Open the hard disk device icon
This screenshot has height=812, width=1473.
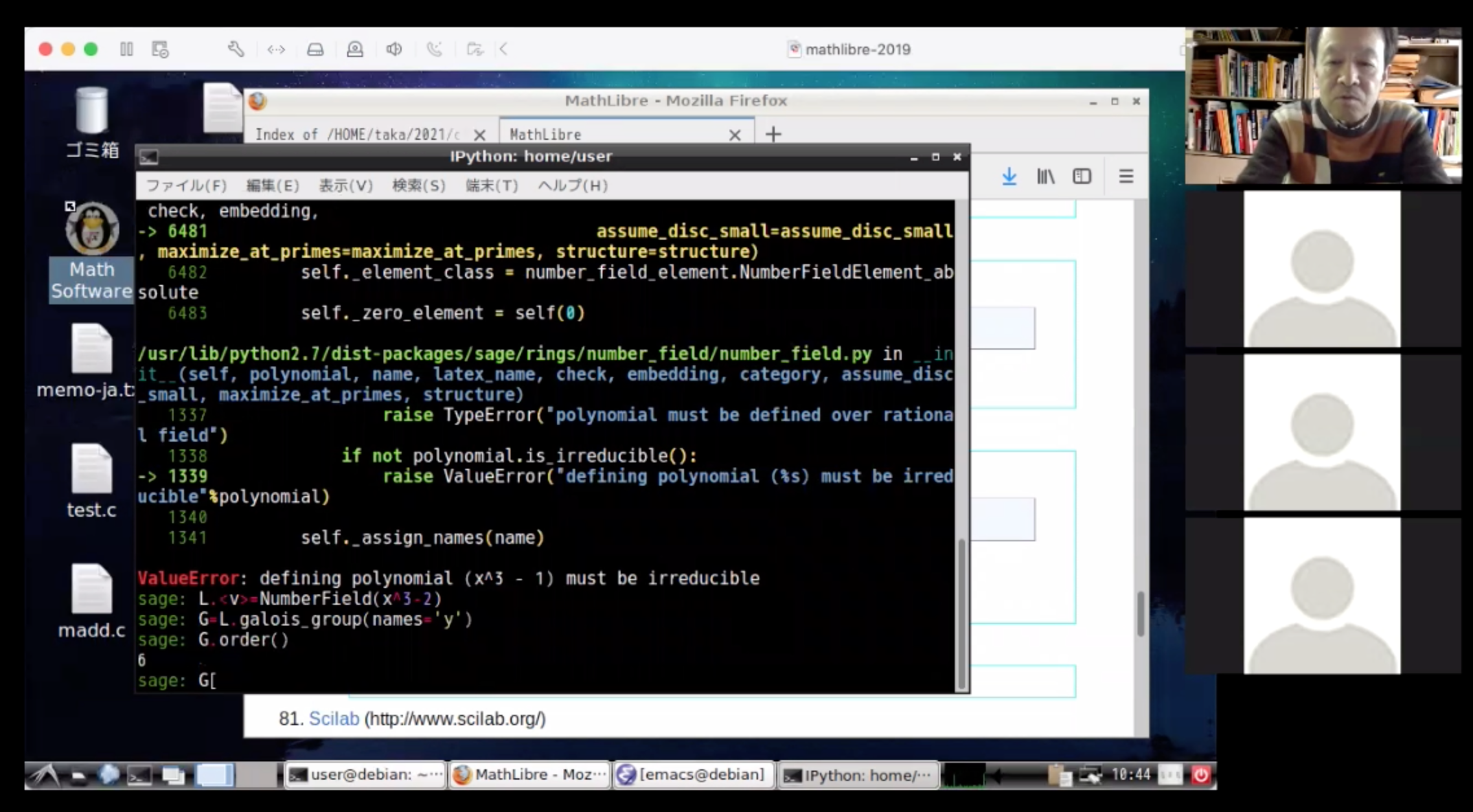[315, 49]
